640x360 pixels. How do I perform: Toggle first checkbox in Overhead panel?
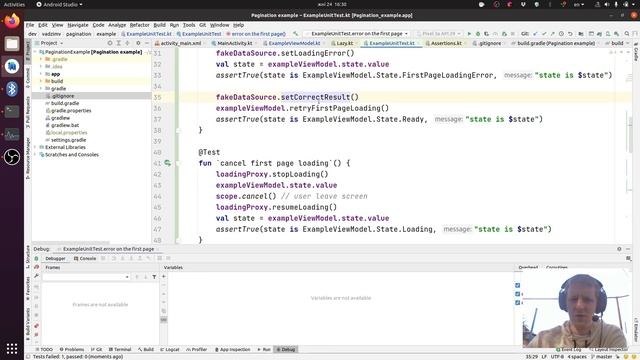[518, 285]
